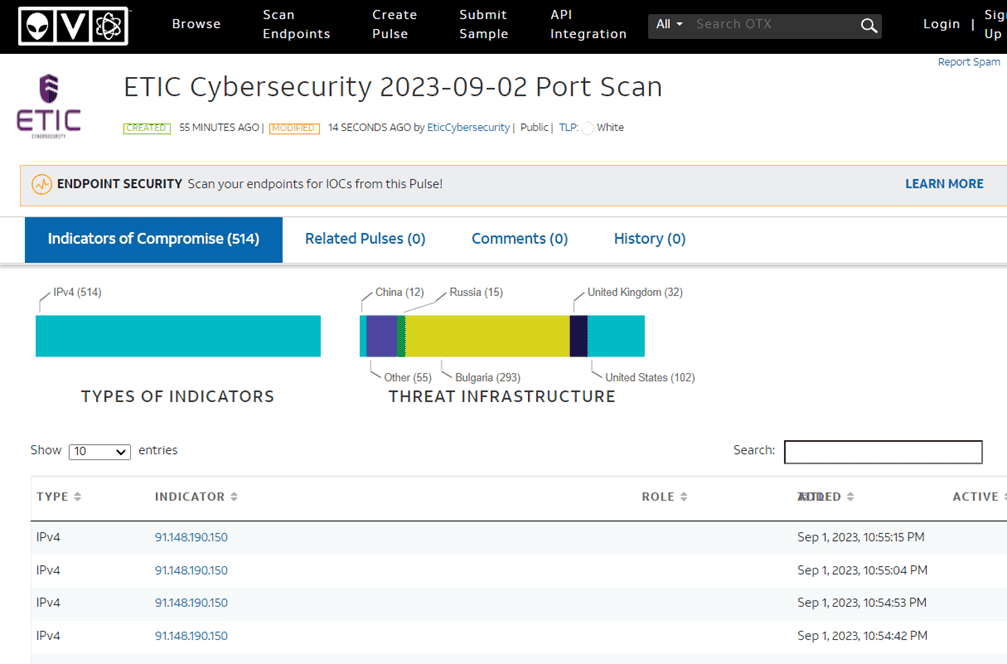The height and width of the screenshot is (664, 1007).
Task: Open the Browse menu
Action: point(196,24)
